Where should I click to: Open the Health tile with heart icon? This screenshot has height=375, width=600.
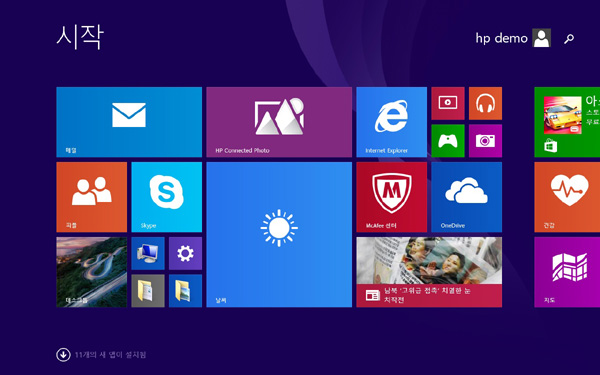[567, 197]
